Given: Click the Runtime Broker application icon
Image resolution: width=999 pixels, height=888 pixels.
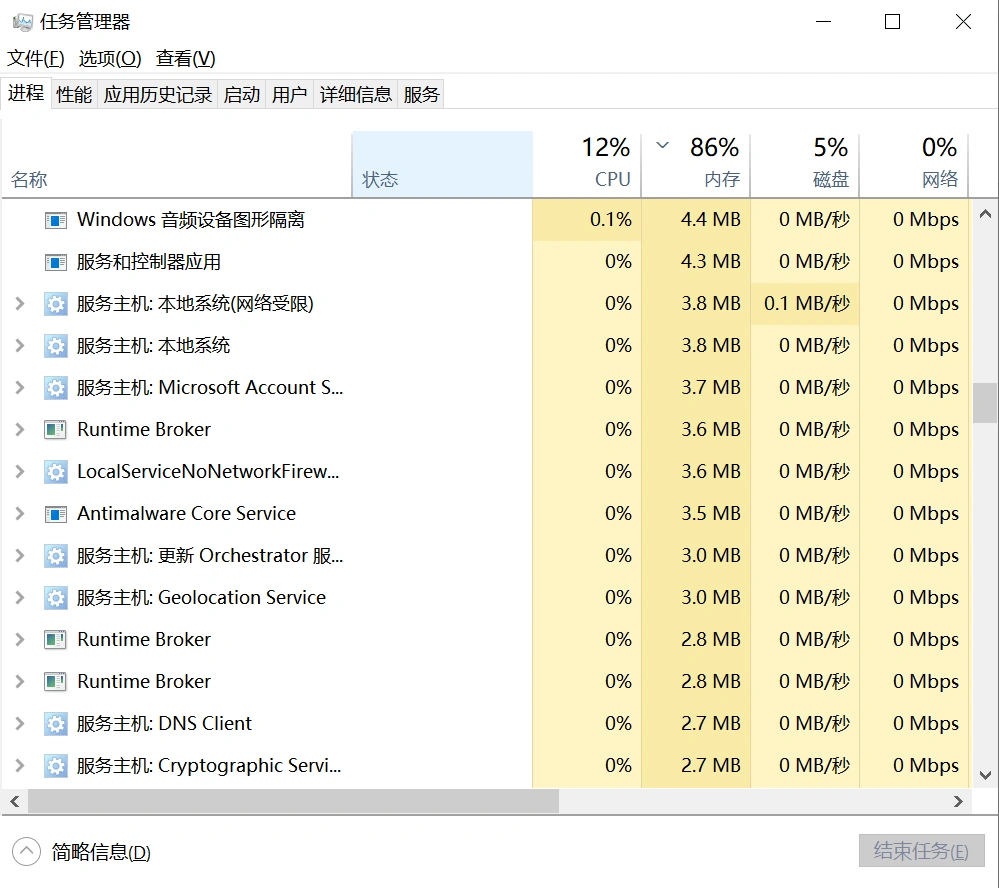Looking at the screenshot, I should pos(56,429).
